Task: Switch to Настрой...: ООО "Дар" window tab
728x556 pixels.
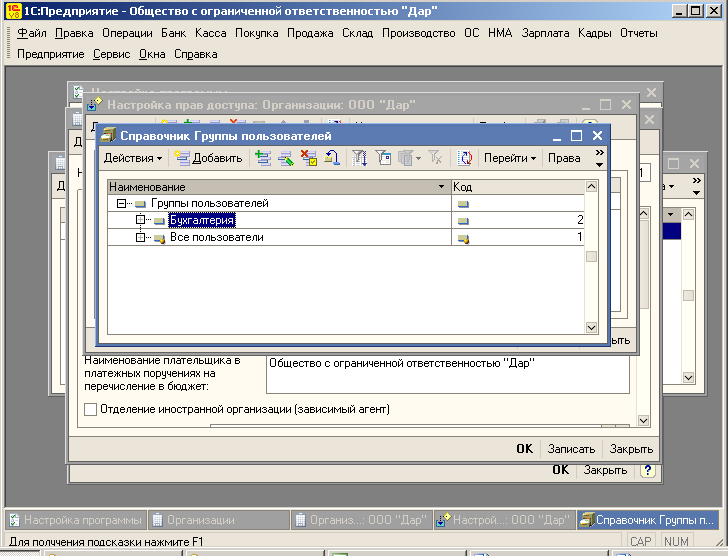Action: 505,520
